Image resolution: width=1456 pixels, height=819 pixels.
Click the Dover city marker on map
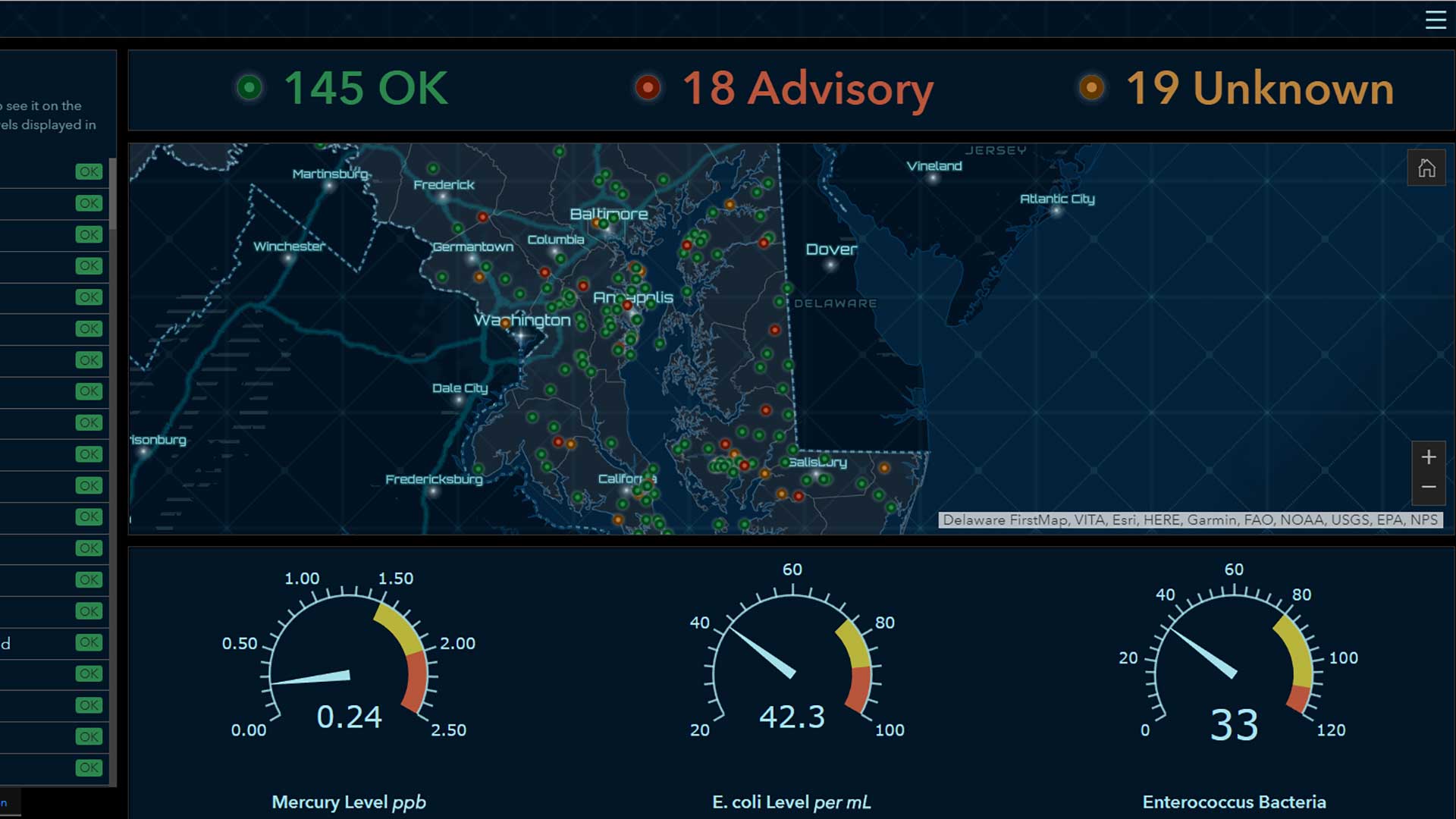click(831, 265)
